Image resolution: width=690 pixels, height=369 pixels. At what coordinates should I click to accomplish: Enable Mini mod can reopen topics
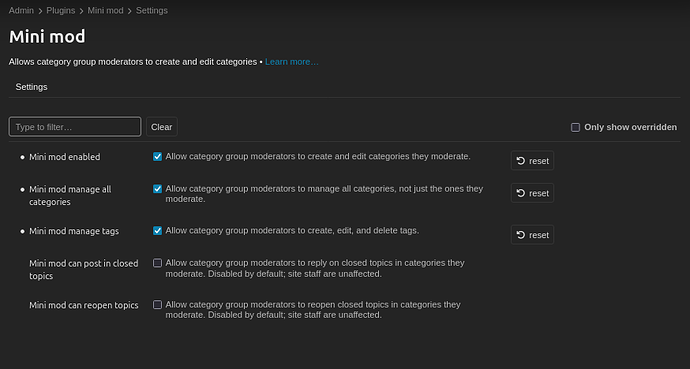[157, 304]
